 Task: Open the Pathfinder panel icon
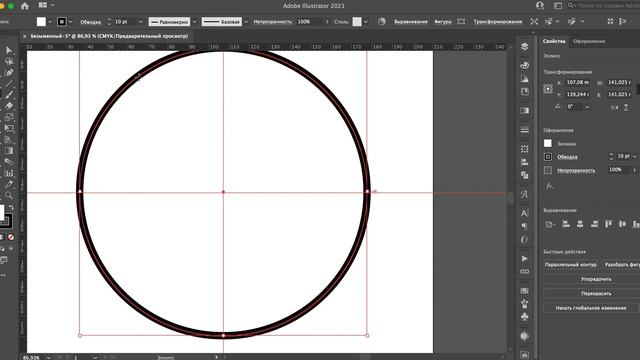coord(524,175)
